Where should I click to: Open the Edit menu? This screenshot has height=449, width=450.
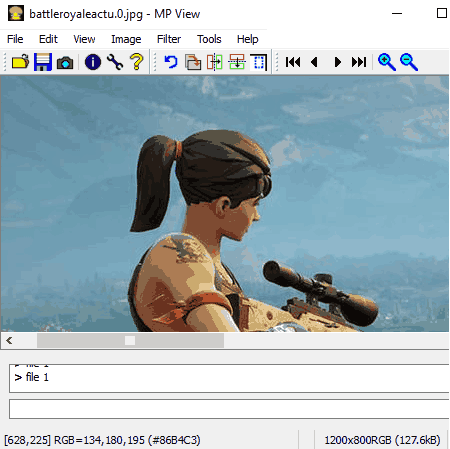48,39
